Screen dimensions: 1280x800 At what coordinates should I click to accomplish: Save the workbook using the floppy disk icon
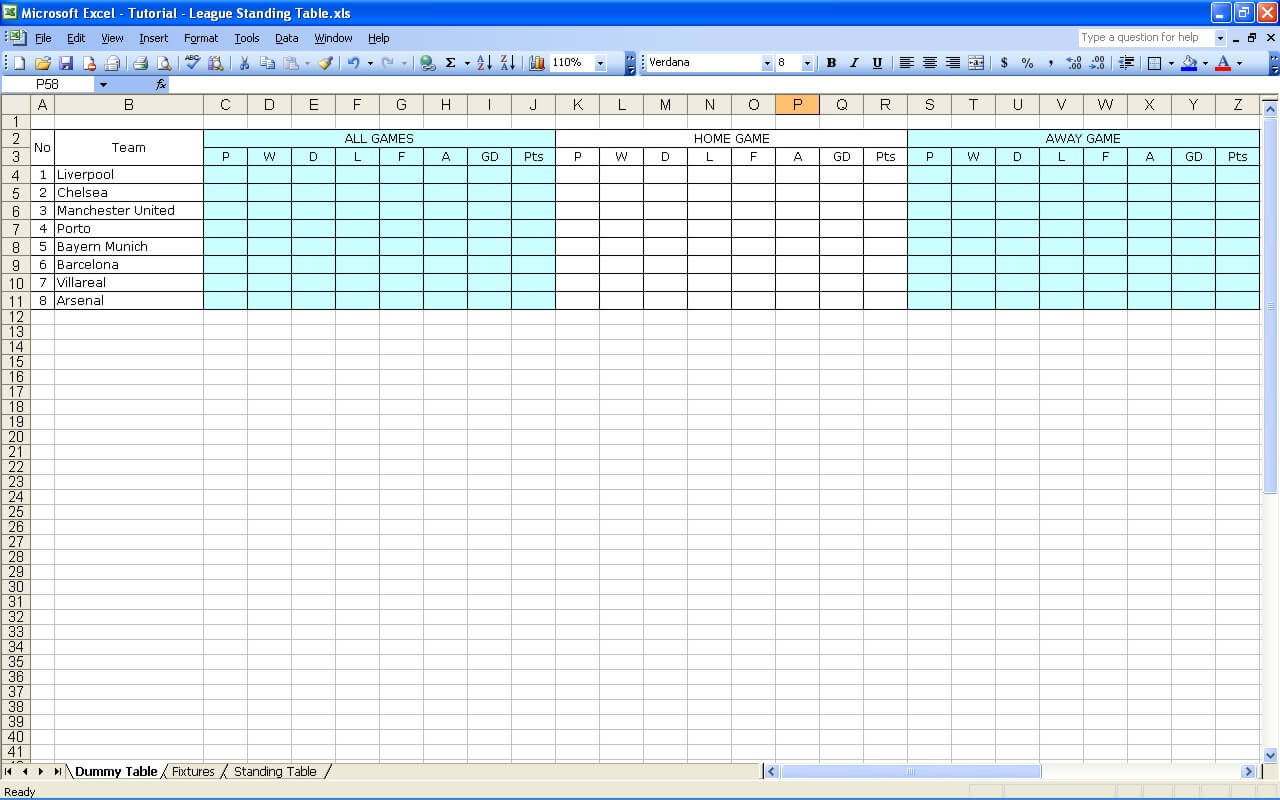point(66,63)
